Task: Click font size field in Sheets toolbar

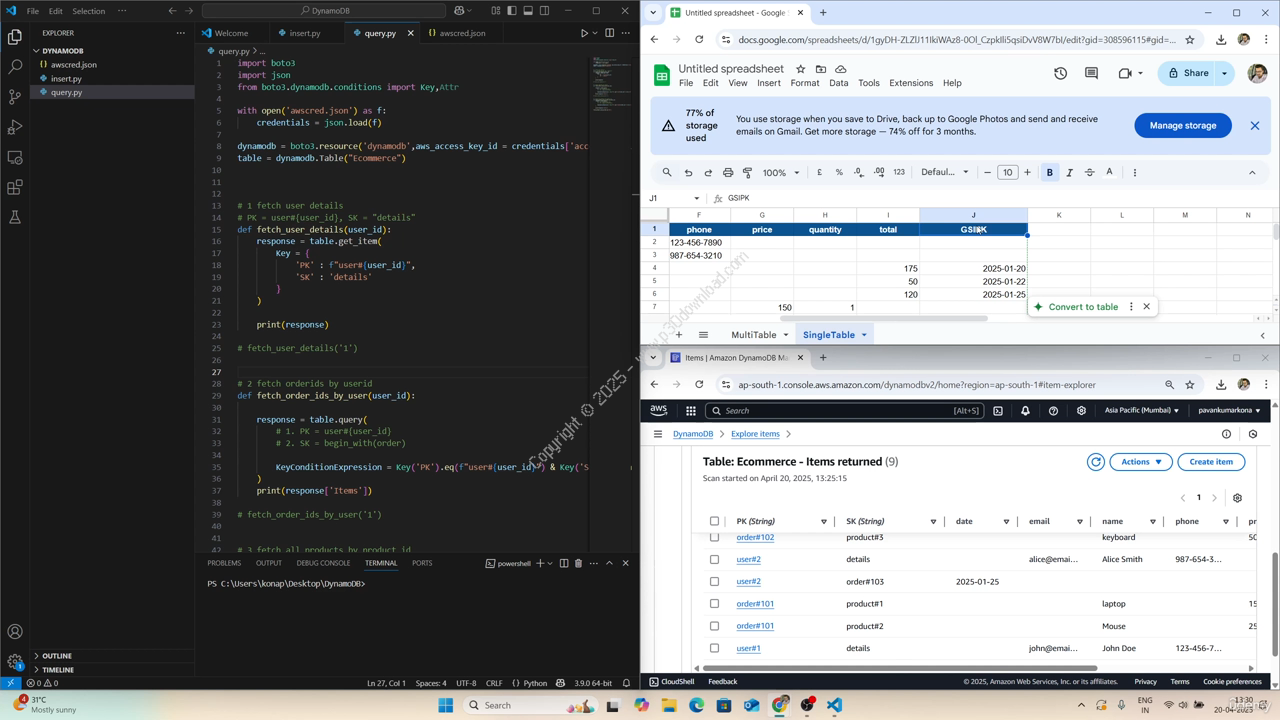Action: tap(1007, 172)
